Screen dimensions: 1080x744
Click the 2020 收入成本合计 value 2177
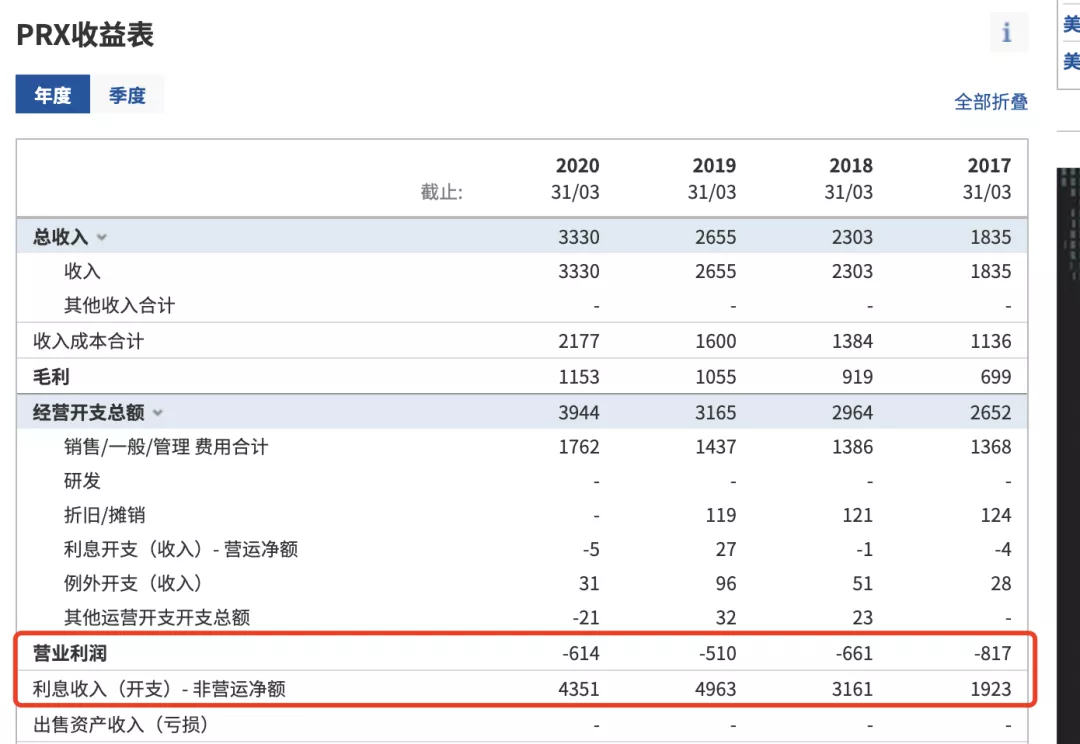579,341
